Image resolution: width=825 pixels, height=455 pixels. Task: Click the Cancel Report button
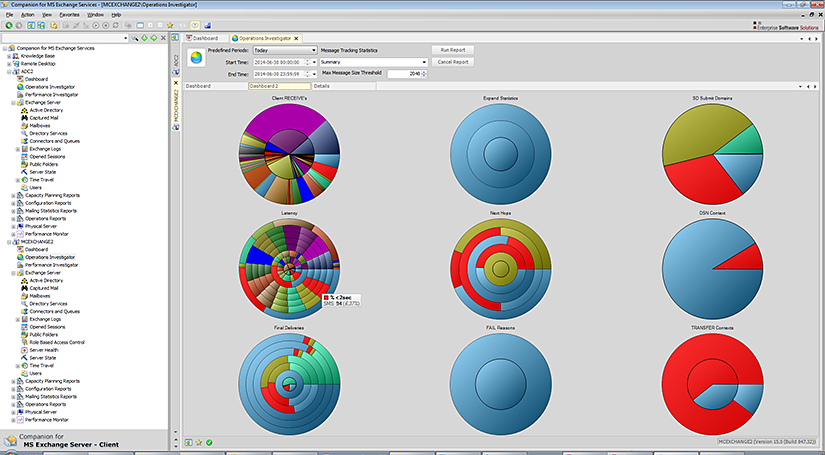(453, 62)
